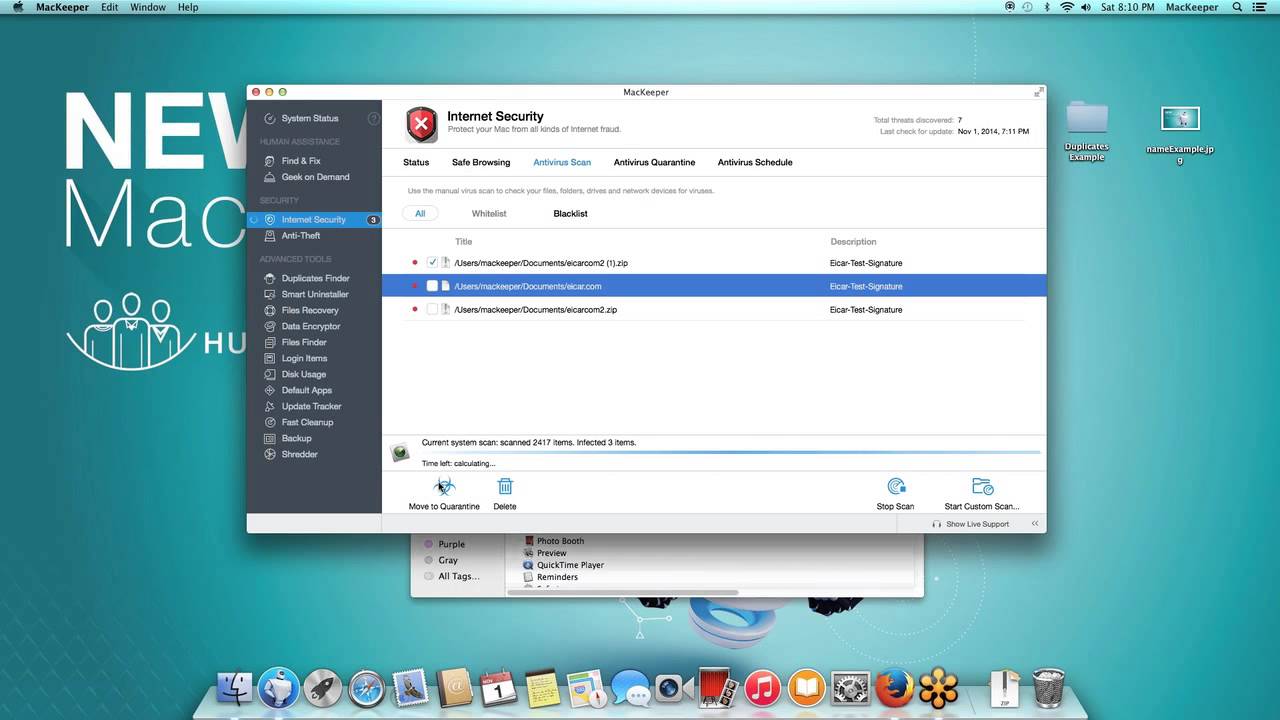Viewport: 1280px width, 720px height.
Task: Open the Anti-Theft section
Action: coord(300,236)
